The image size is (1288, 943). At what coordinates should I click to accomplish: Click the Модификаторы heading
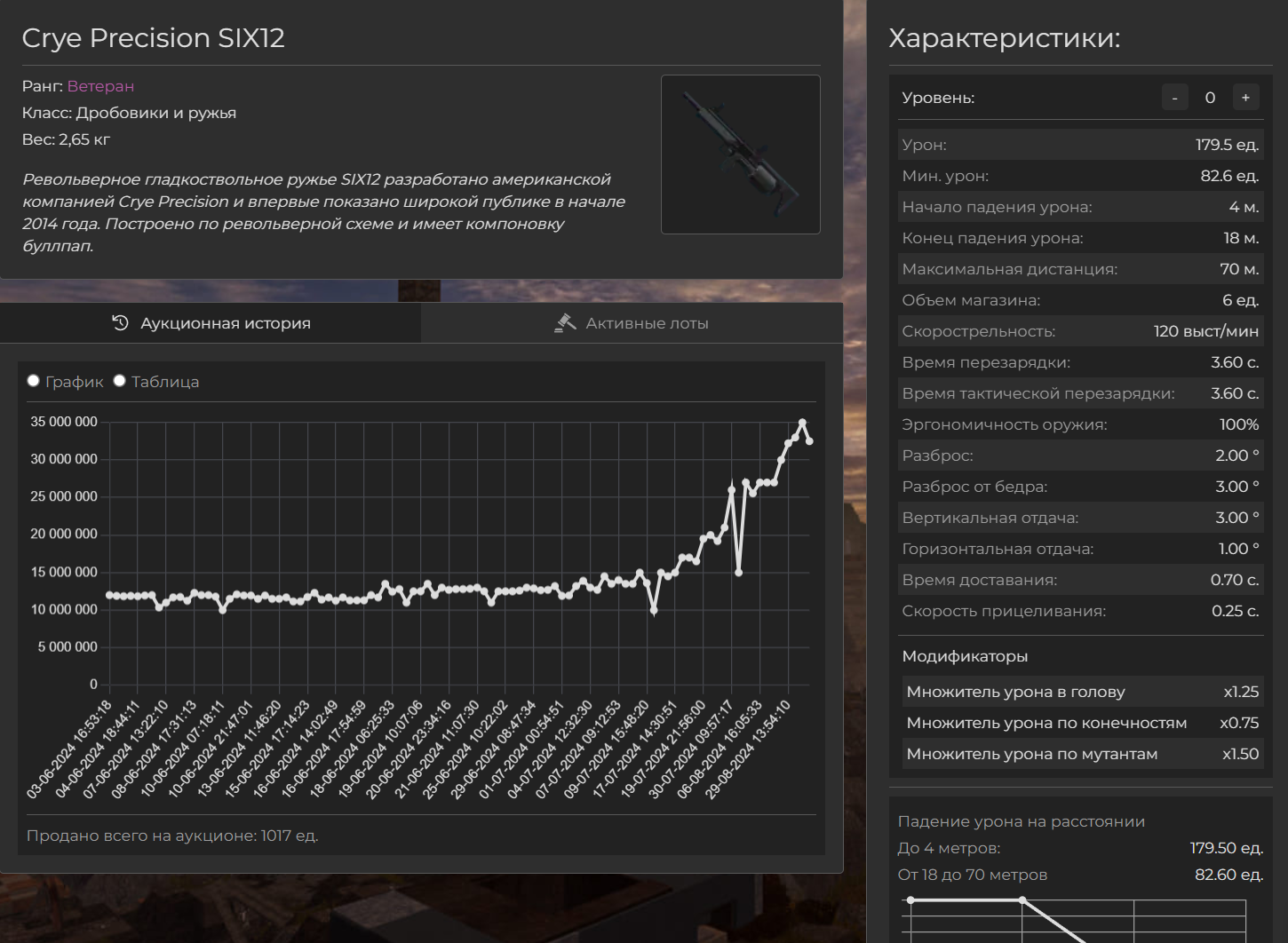(965, 656)
